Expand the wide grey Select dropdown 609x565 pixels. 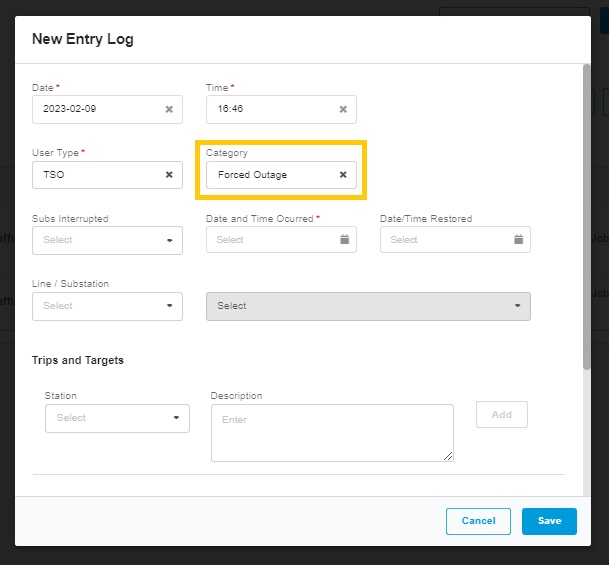point(368,306)
